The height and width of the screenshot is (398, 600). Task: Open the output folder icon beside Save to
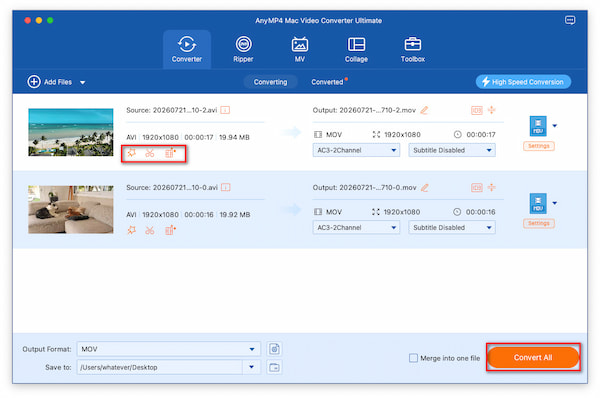coord(274,367)
